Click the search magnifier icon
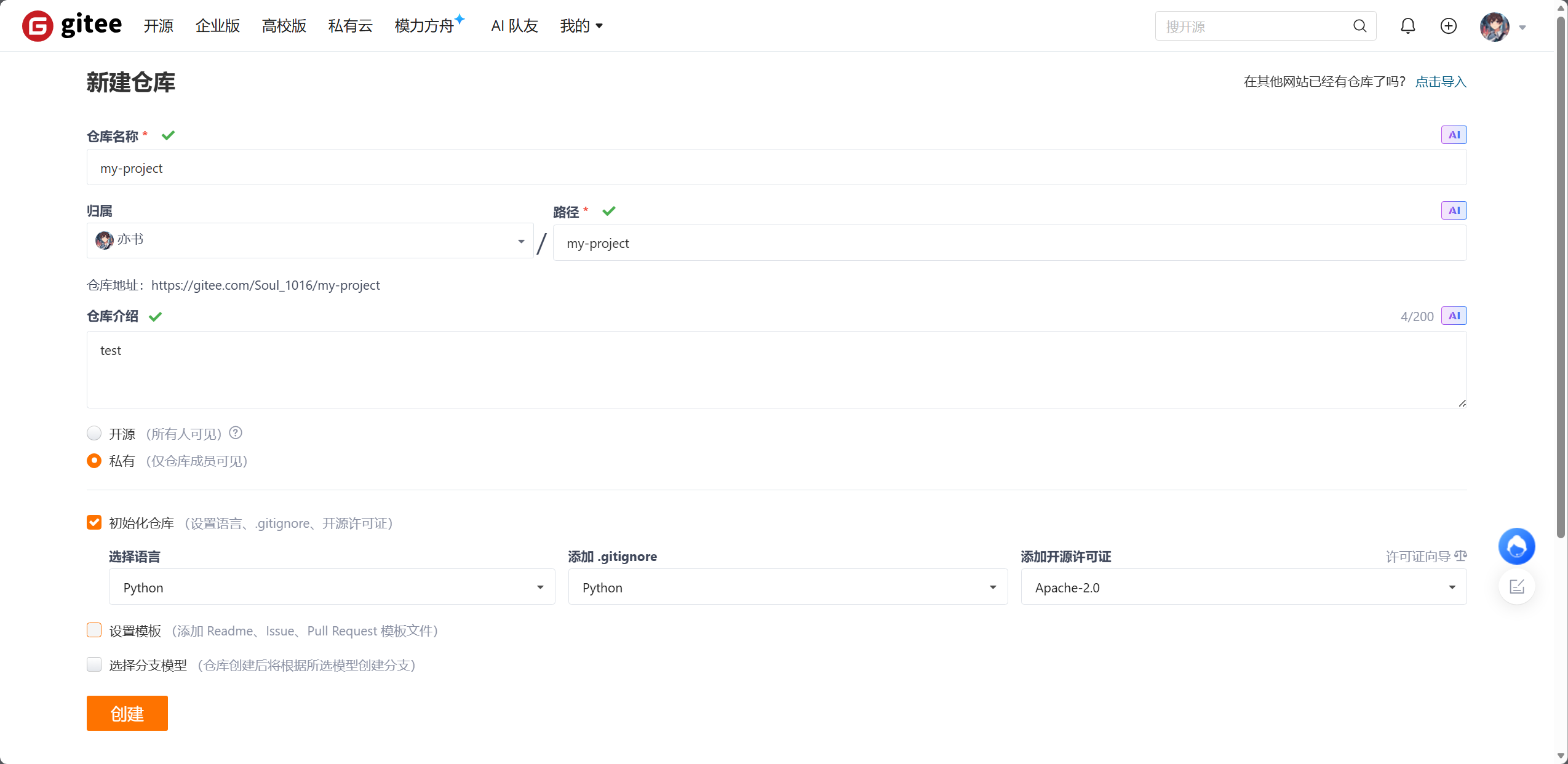Screen dimensions: 1568x764 coord(1359,26)
